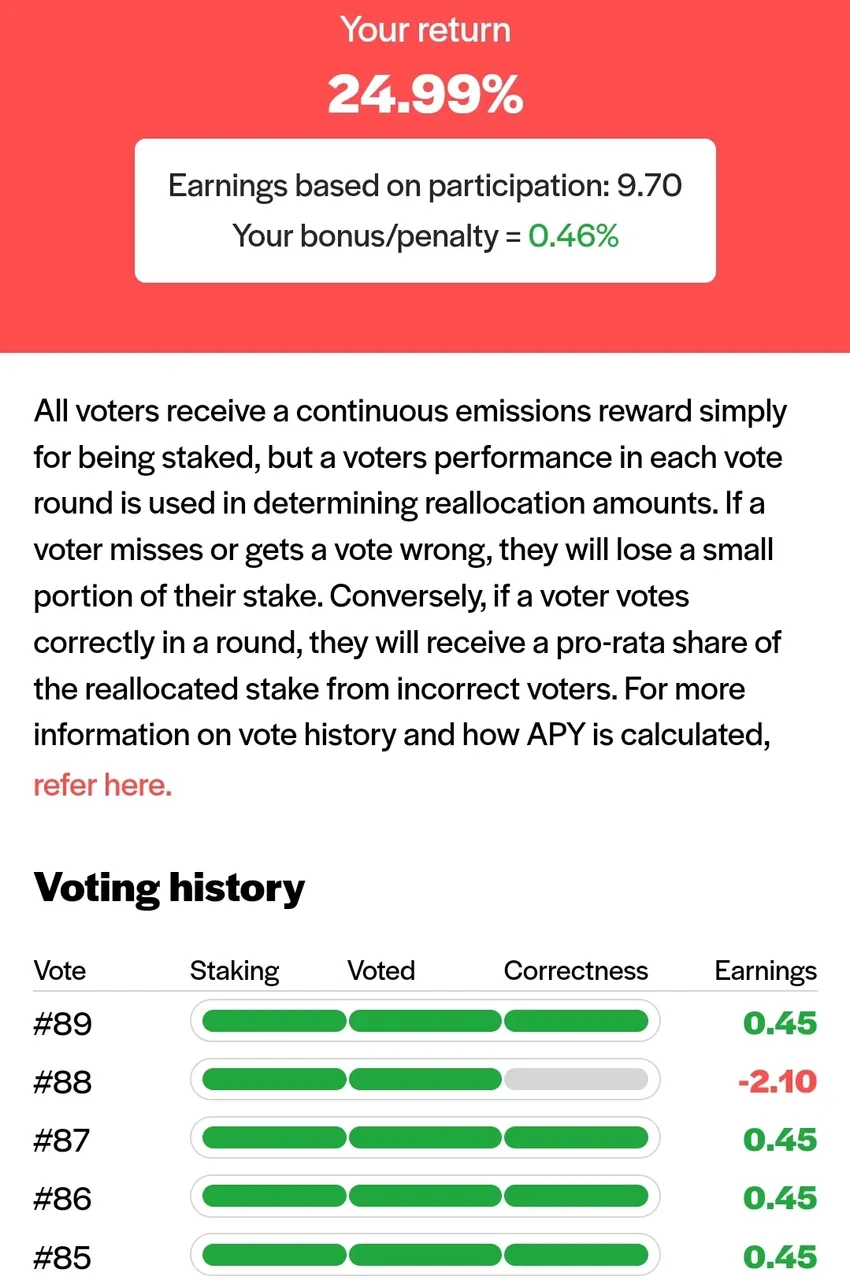Click the Staking segment of vote #85
This screenshot has width=850, height=1280.
click(274, 1254)
